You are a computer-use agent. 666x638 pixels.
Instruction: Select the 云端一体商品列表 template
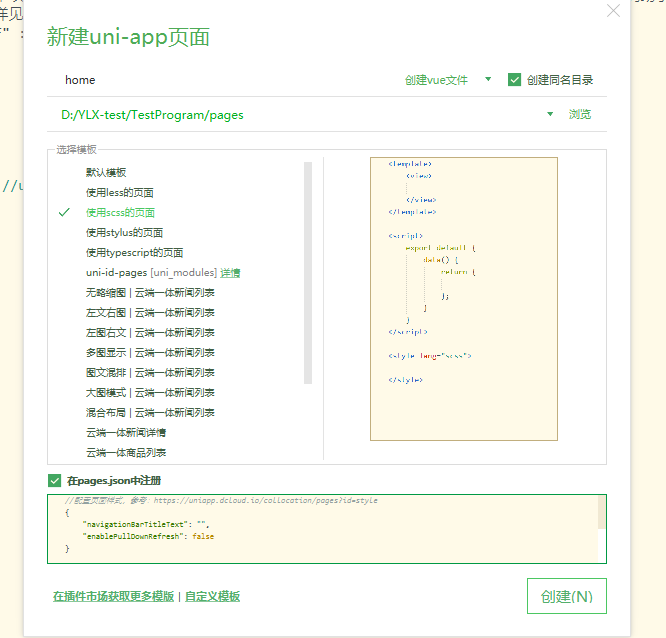tap(126, 452)
